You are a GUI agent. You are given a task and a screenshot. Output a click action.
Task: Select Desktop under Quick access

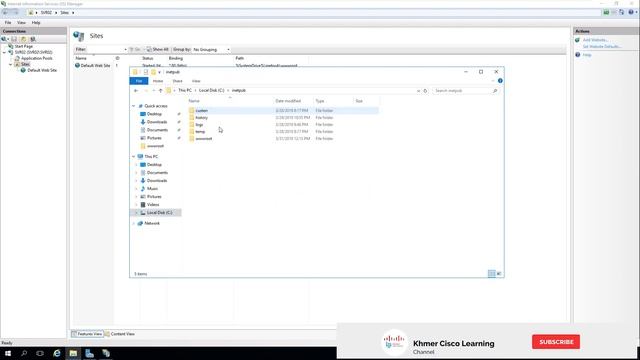coord(154,114)
